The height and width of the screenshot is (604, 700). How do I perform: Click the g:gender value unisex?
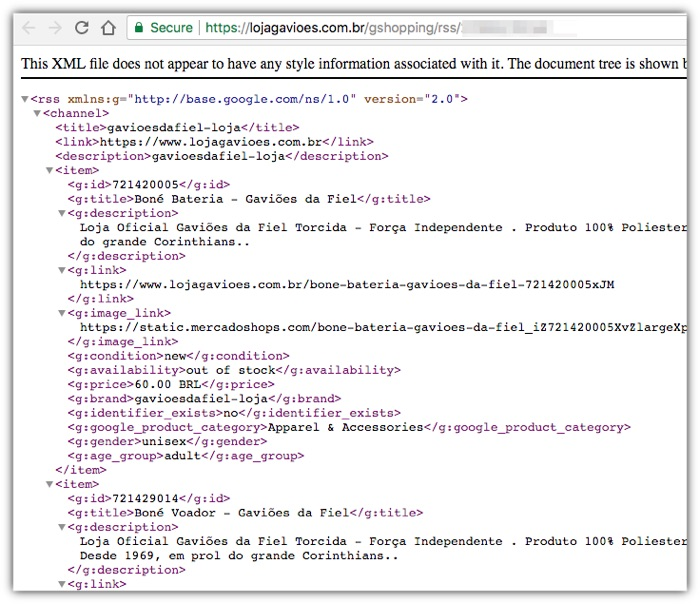pos(164,442)
